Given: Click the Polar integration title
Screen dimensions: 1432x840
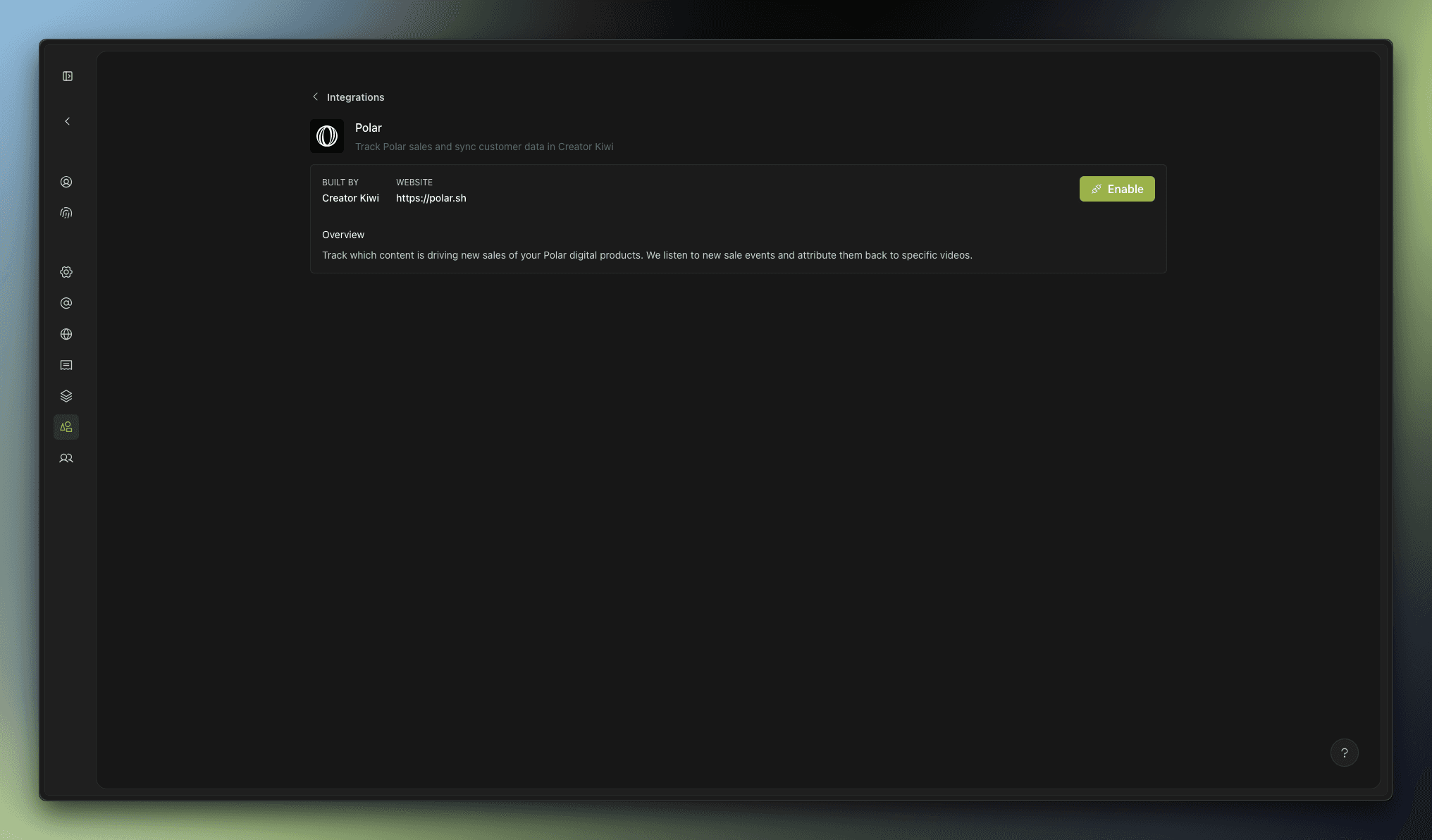Looking at the screenshot, I should click(x=369, y=128).
